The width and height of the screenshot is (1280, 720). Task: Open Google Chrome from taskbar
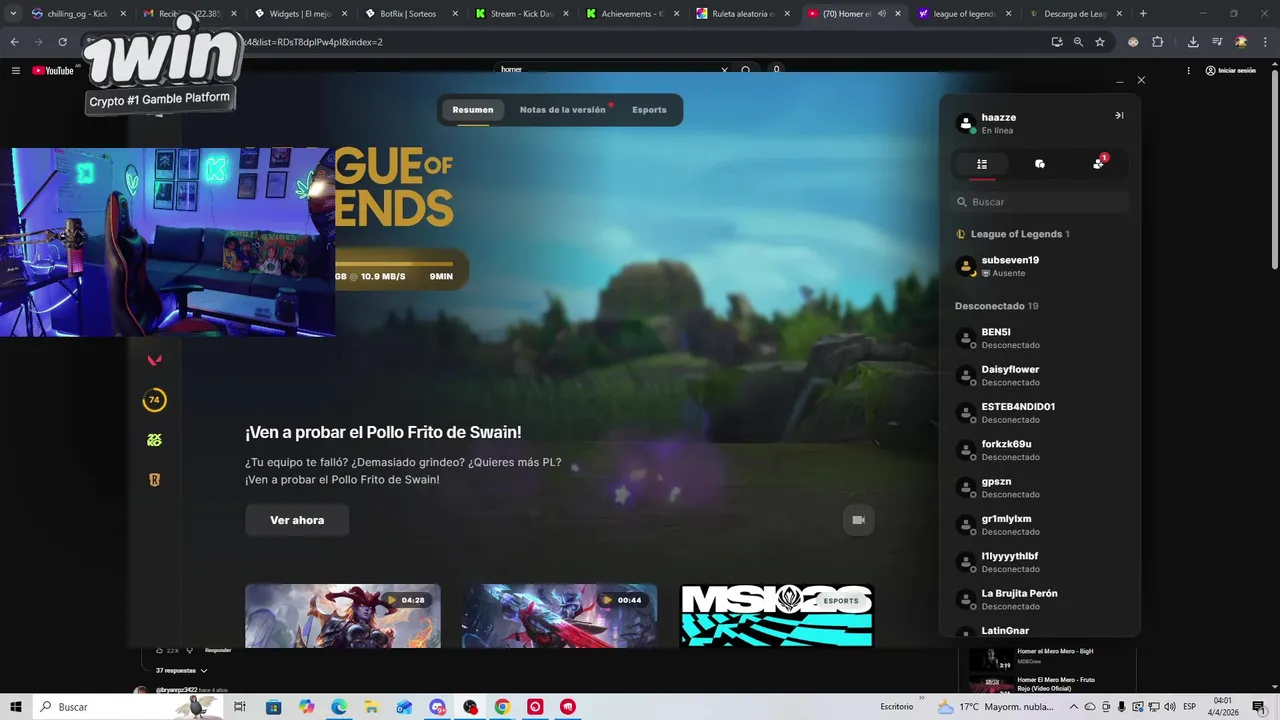[x=503, y=707]
